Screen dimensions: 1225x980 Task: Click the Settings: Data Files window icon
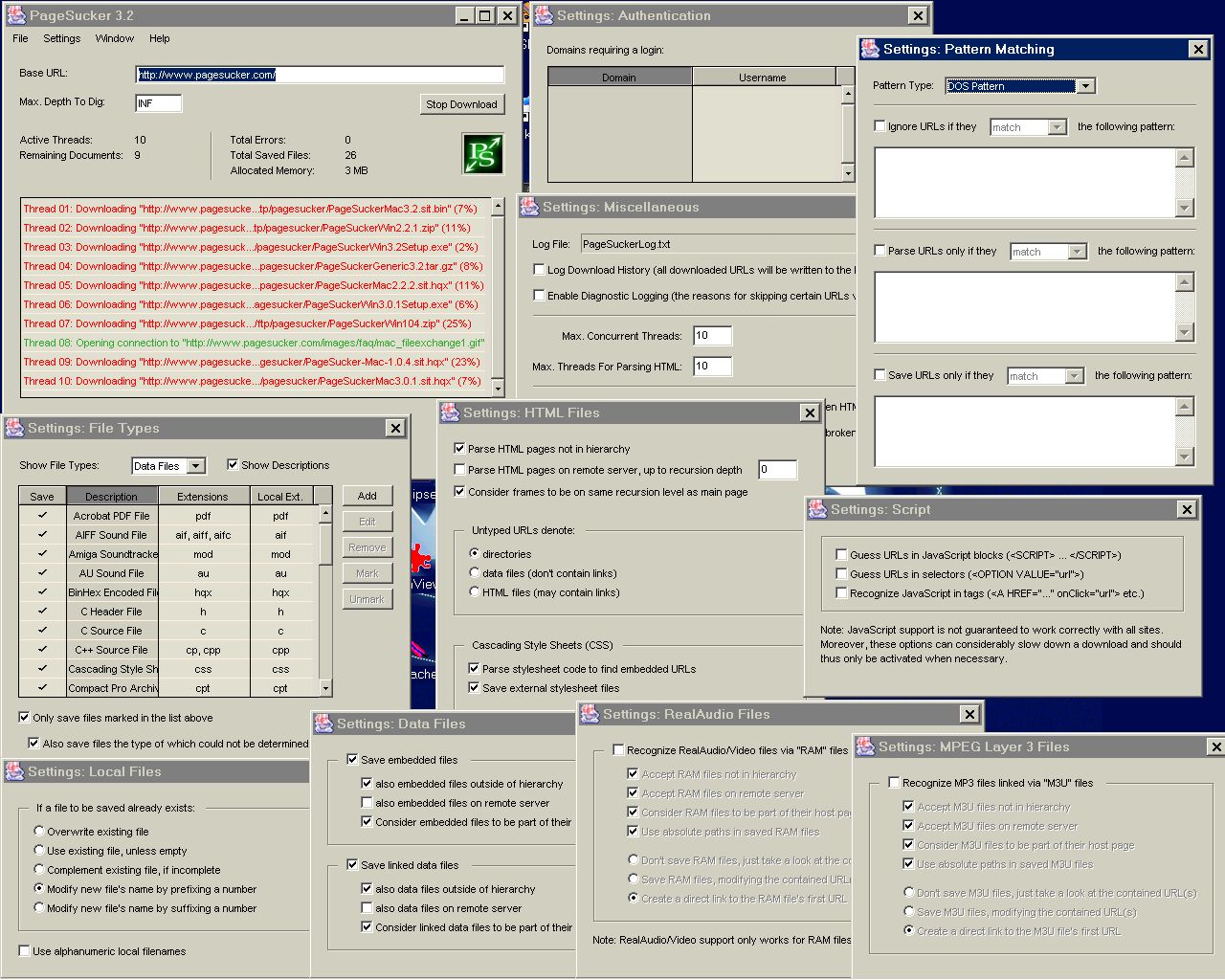point(323,724)
